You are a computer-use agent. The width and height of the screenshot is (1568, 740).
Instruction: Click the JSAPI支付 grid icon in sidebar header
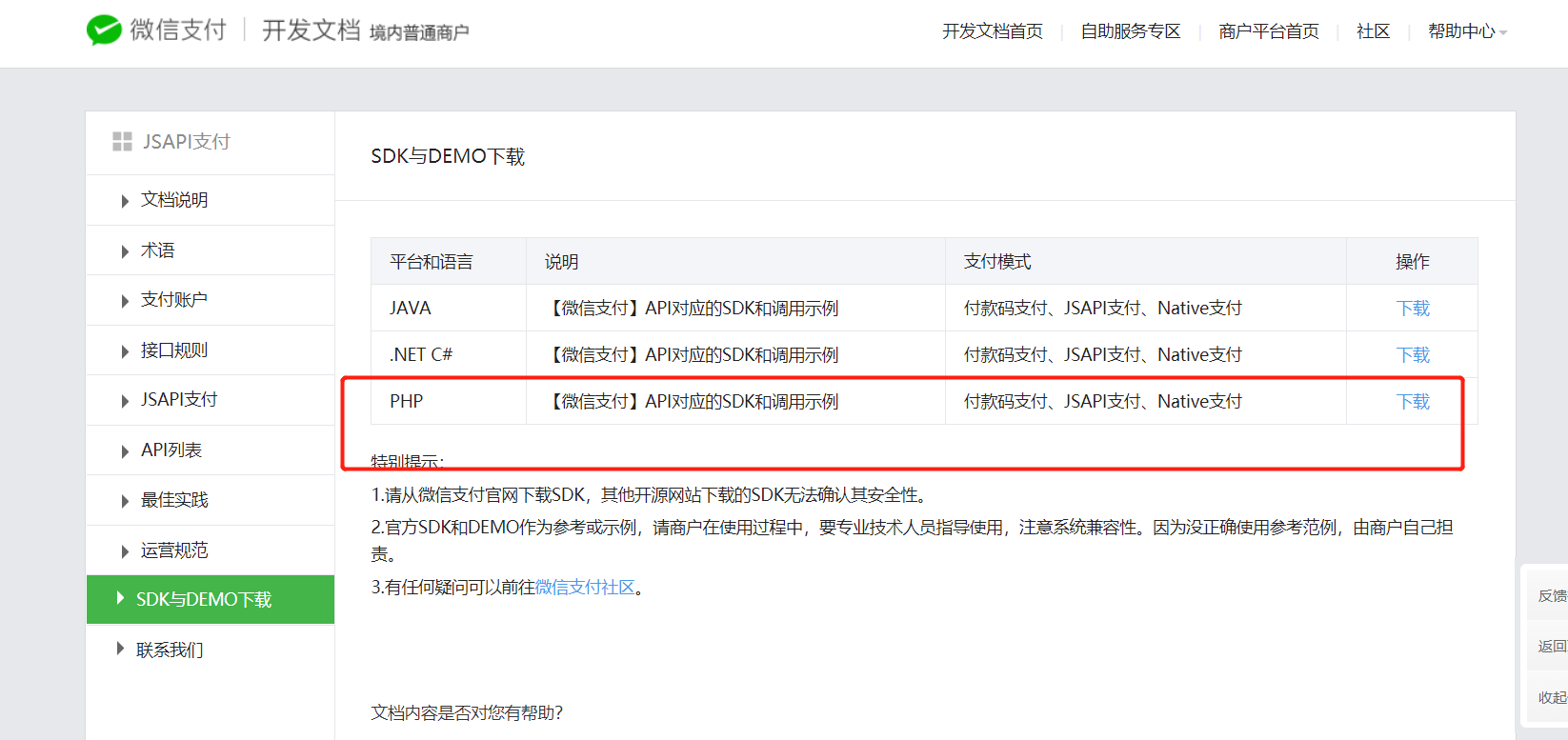[122, 142]
